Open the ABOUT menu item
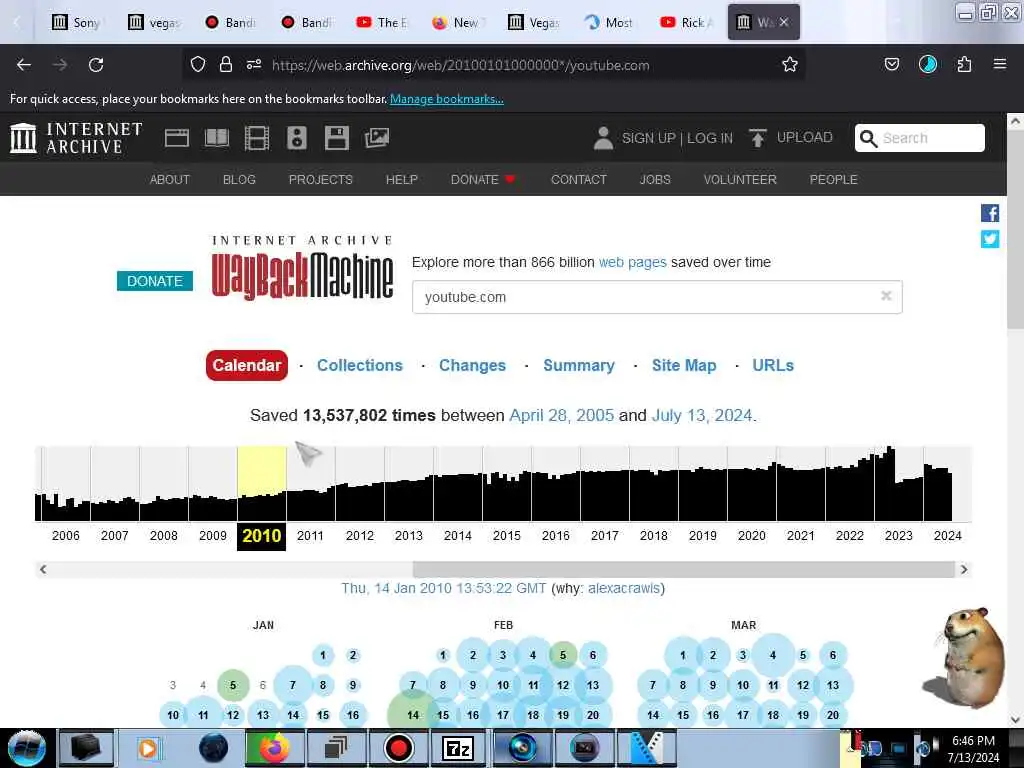 (x=170, y=180)
